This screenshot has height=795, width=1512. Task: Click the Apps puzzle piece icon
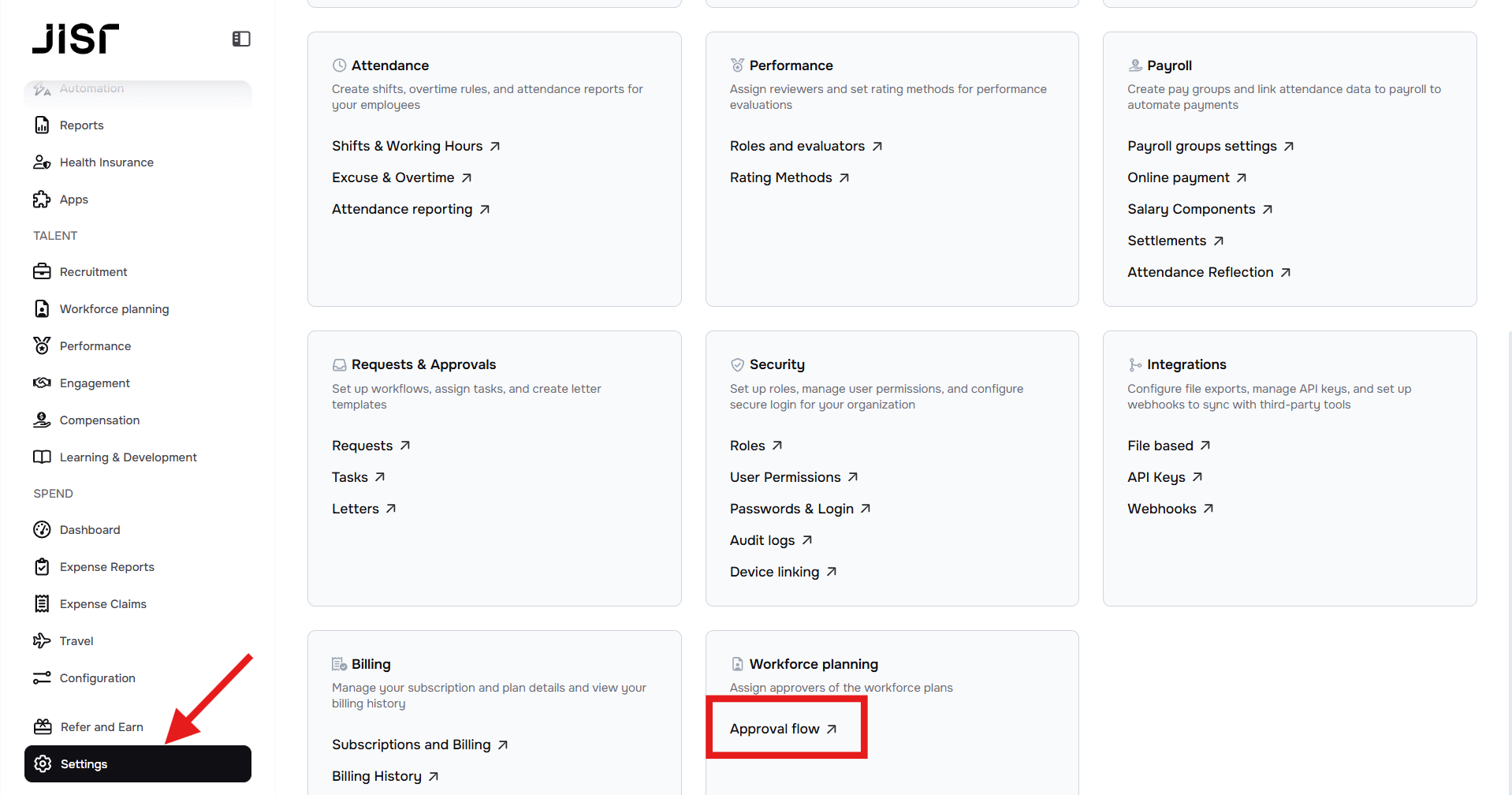[x=42, y=200]
